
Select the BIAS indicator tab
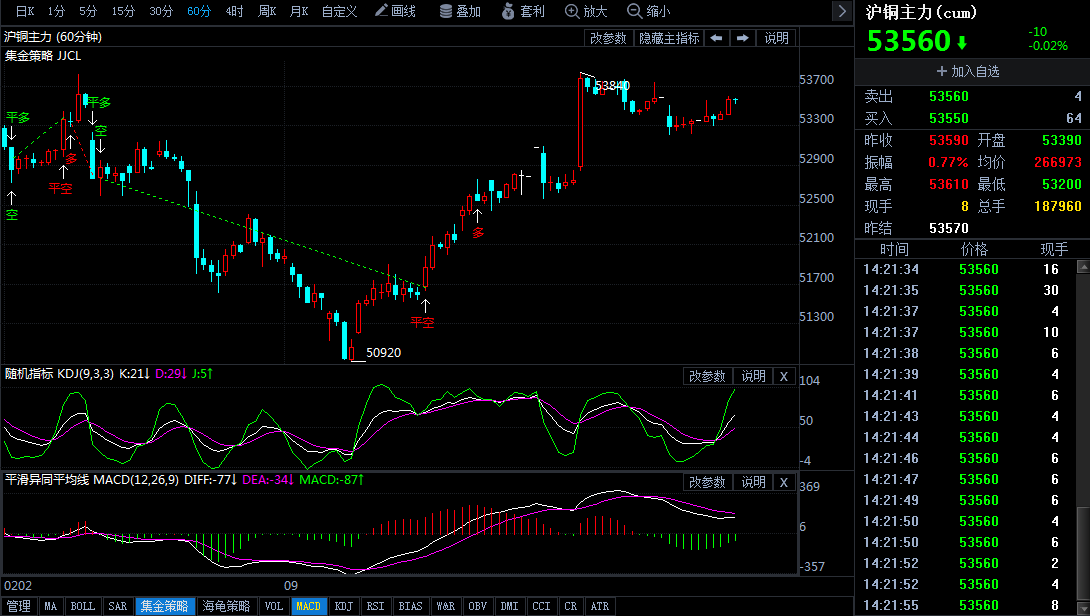tap(410, 606)
